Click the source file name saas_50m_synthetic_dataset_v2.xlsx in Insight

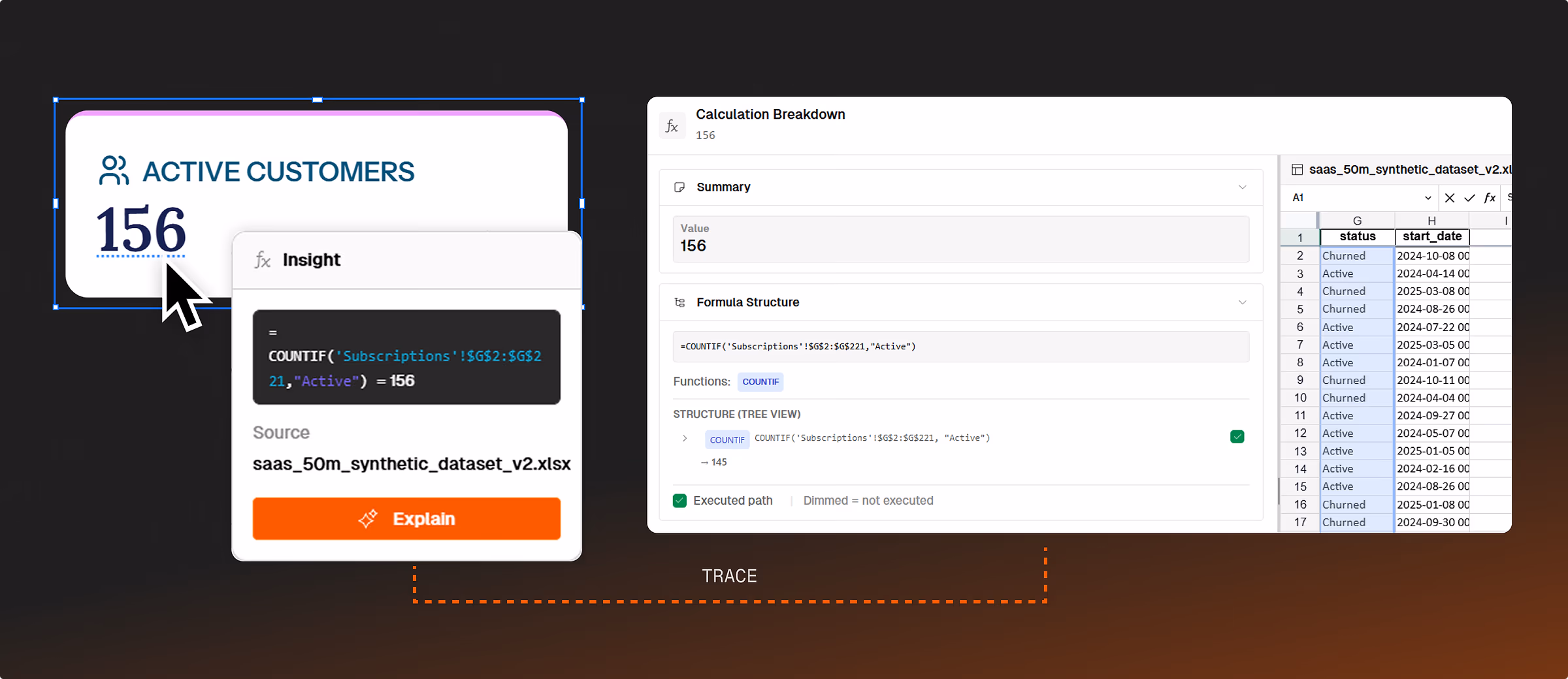tap(412, 464)
